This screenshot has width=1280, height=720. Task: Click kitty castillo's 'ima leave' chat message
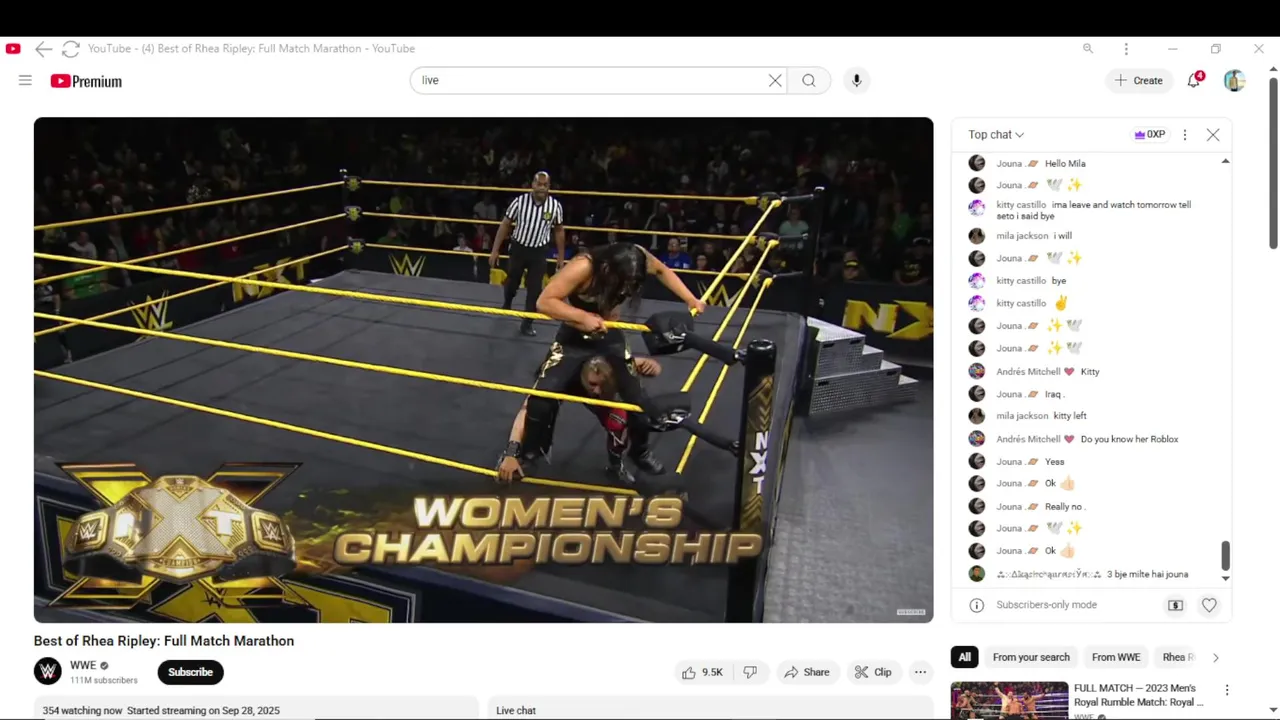point(1093,210)
